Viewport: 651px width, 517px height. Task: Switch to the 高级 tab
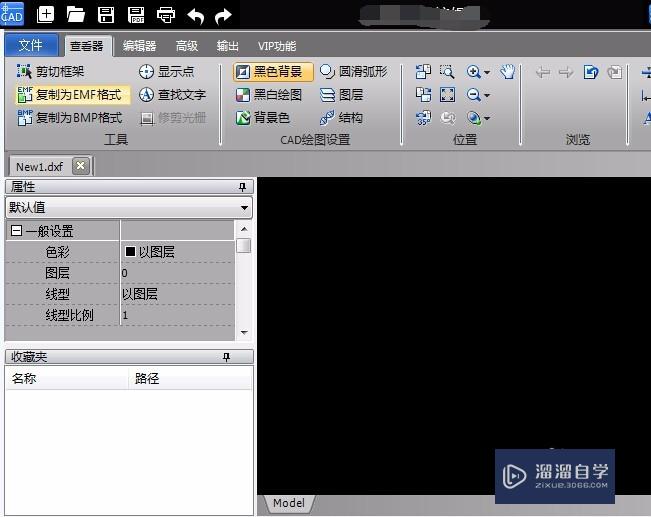click(187, 46)
